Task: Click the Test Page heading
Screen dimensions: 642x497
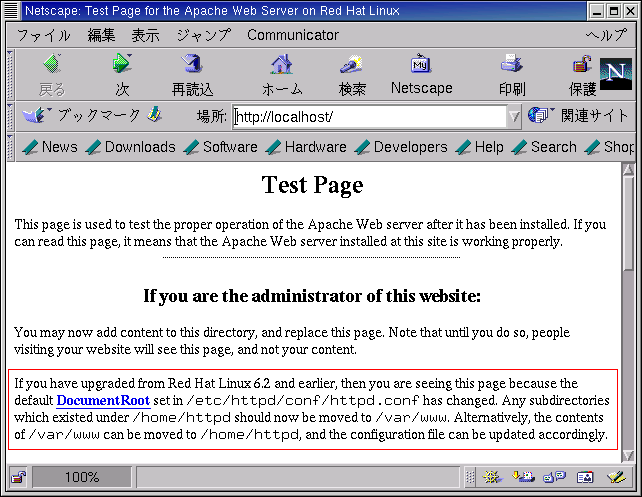Action: [x=312, y=185]
